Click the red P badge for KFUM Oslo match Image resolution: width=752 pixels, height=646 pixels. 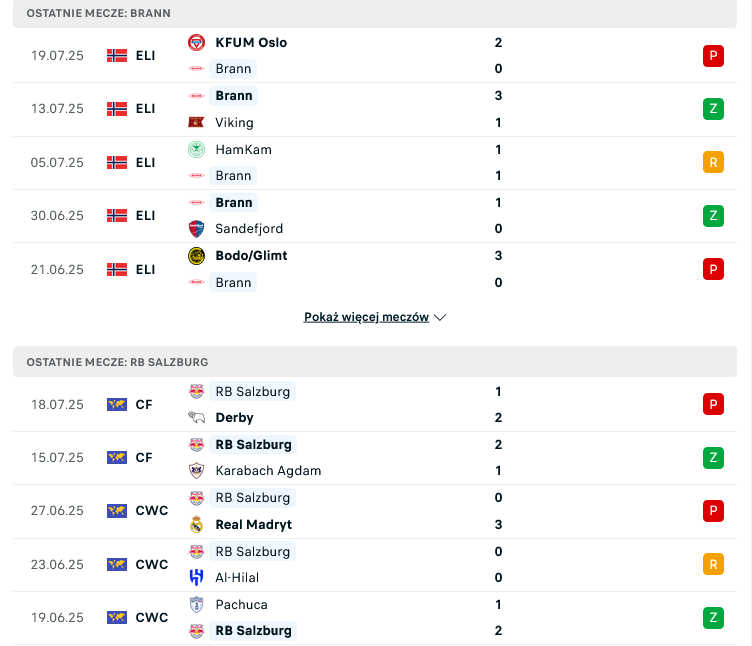(713, 56)
